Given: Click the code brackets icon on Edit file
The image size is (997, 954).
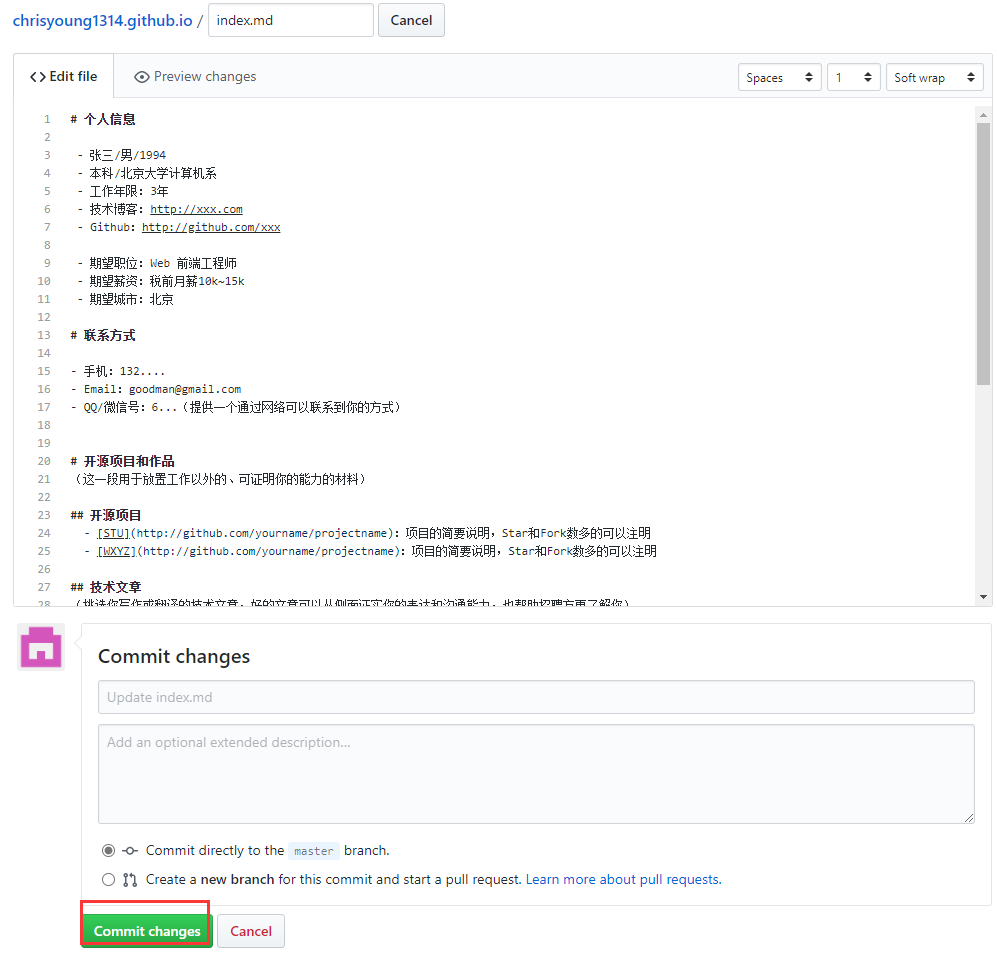Looking at the screenshot, I should coord(38,77).
